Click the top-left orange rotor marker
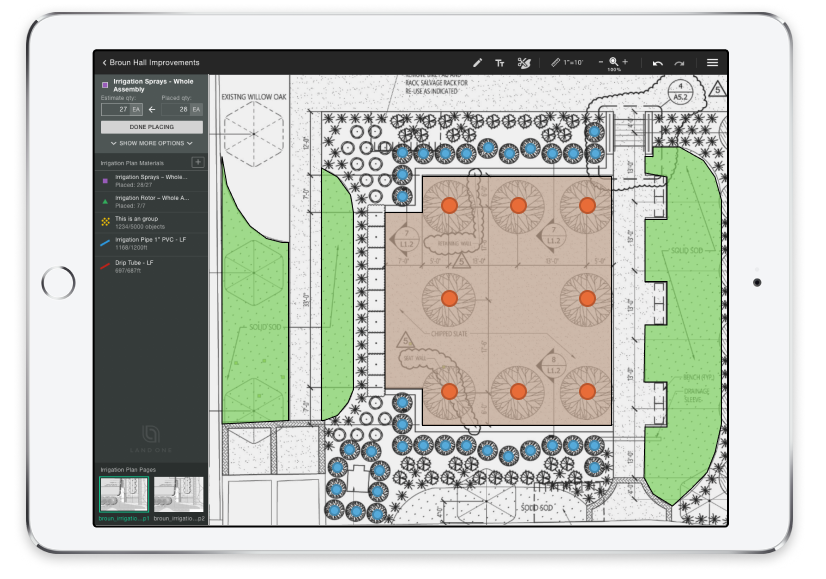The image size is (826, 579). [449, 205]
